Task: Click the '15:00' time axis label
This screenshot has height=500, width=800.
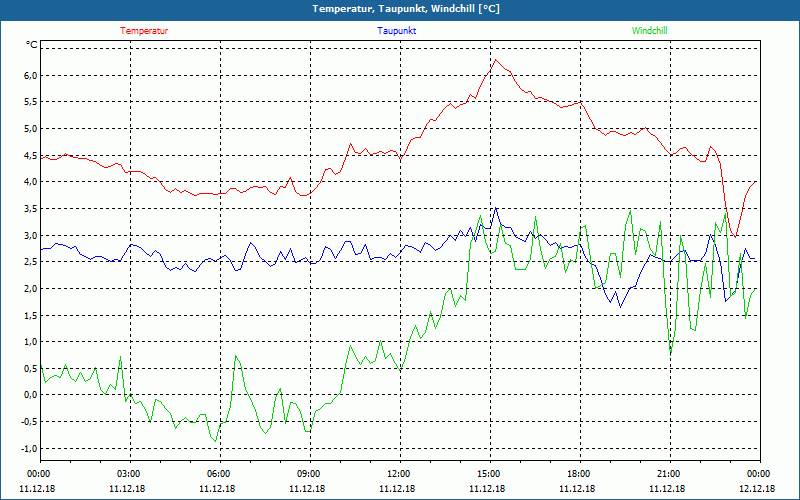Action: [490, 474]
